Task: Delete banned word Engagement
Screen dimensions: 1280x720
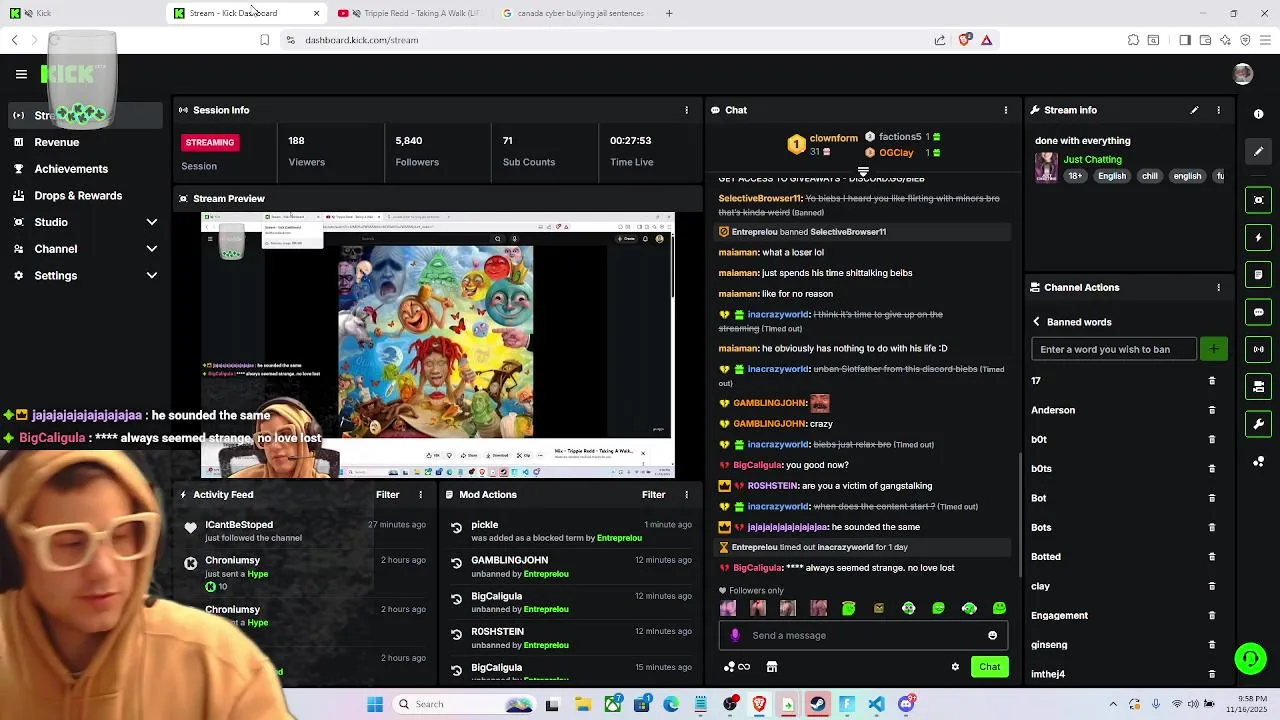Action: [1212, 615]
